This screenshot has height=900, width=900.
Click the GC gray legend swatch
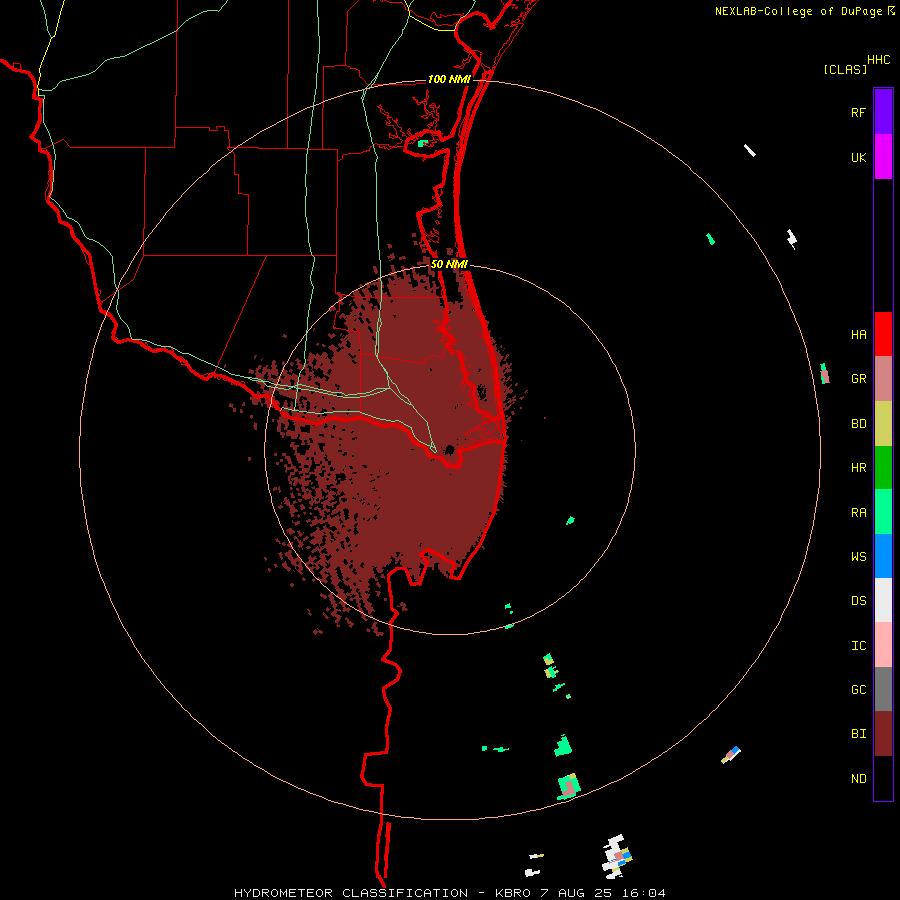click(883, 689)
